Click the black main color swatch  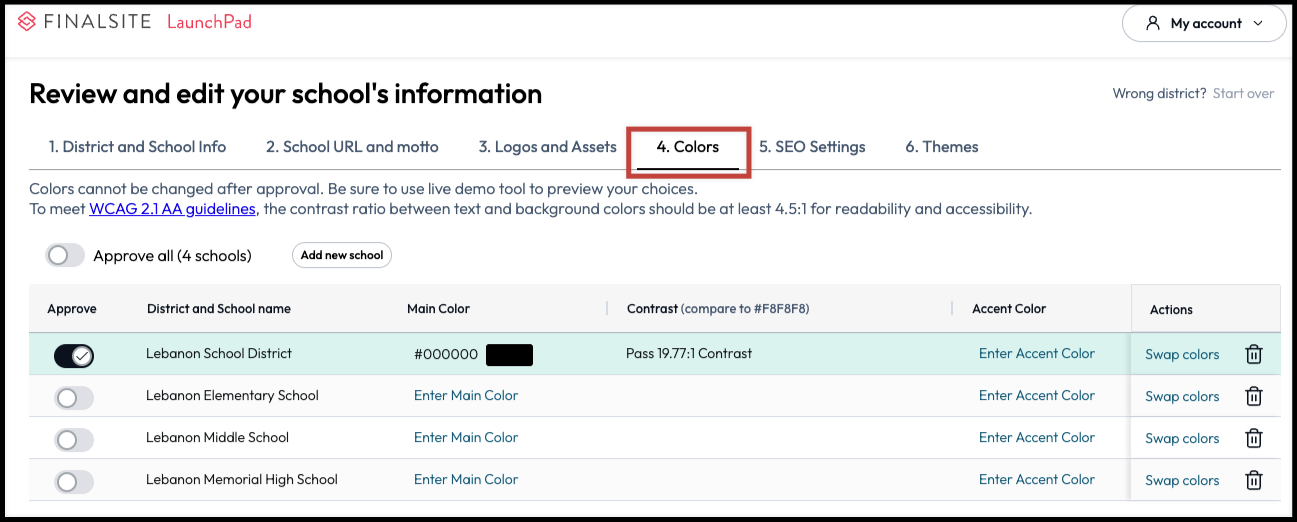509,355
